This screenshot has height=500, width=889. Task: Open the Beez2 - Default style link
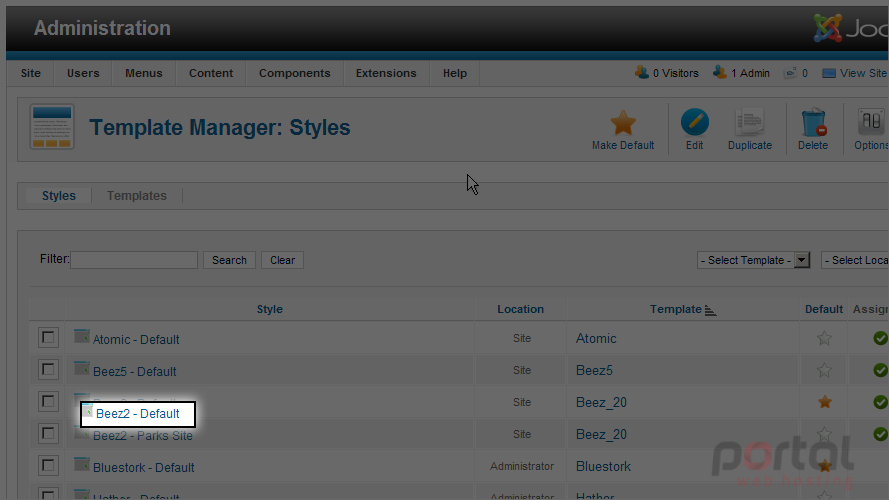[x=138, y=414]
